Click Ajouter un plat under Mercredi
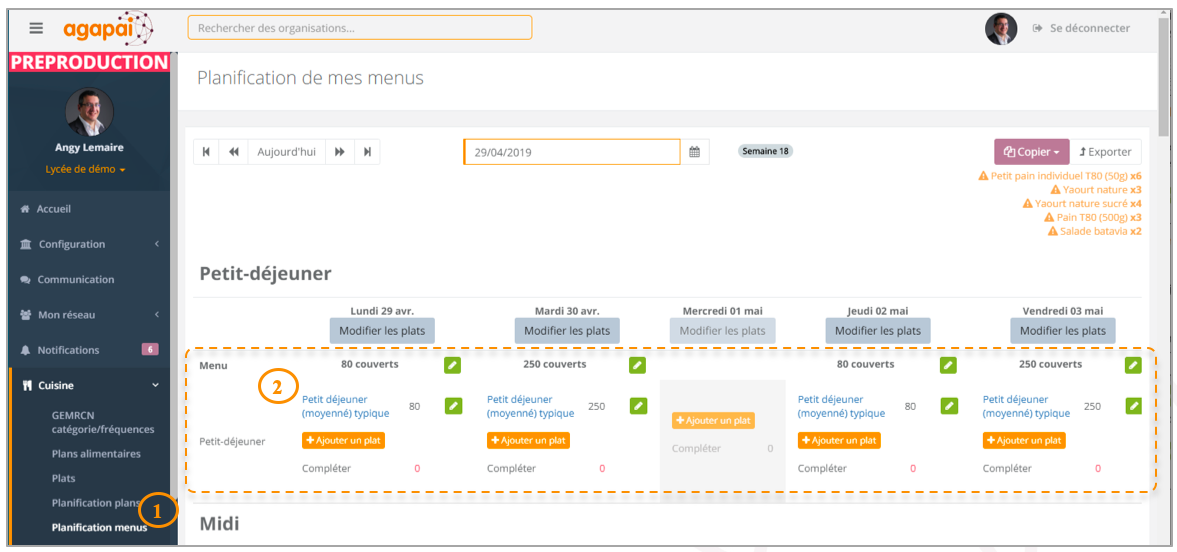Image resolution: width=1177 pixels, height=552 pixels. [713, 421]
